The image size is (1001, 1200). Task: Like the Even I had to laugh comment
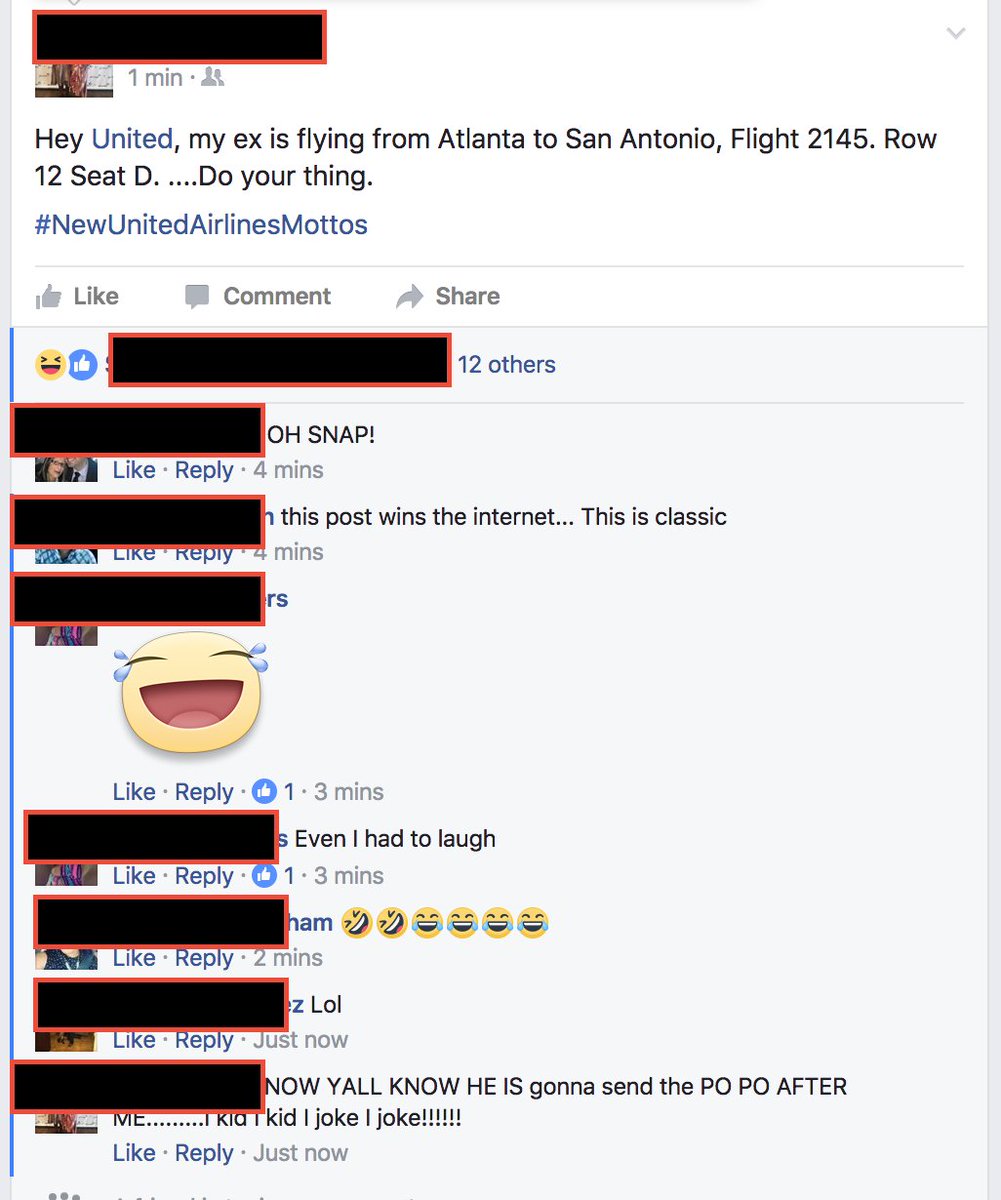click(x=134, y=876)
